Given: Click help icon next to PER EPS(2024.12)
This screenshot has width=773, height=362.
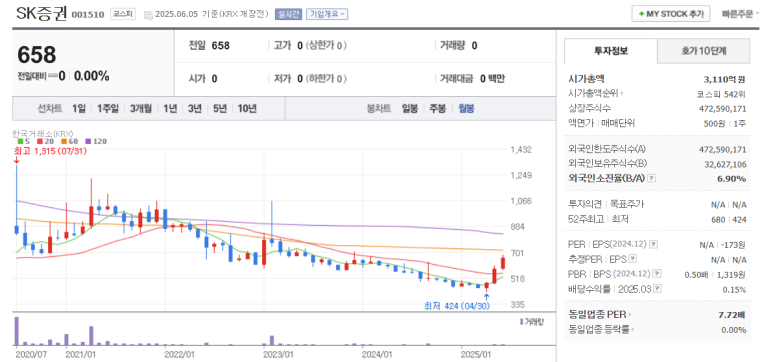Looking at the screenshot, I should click(x=653, y=244).
